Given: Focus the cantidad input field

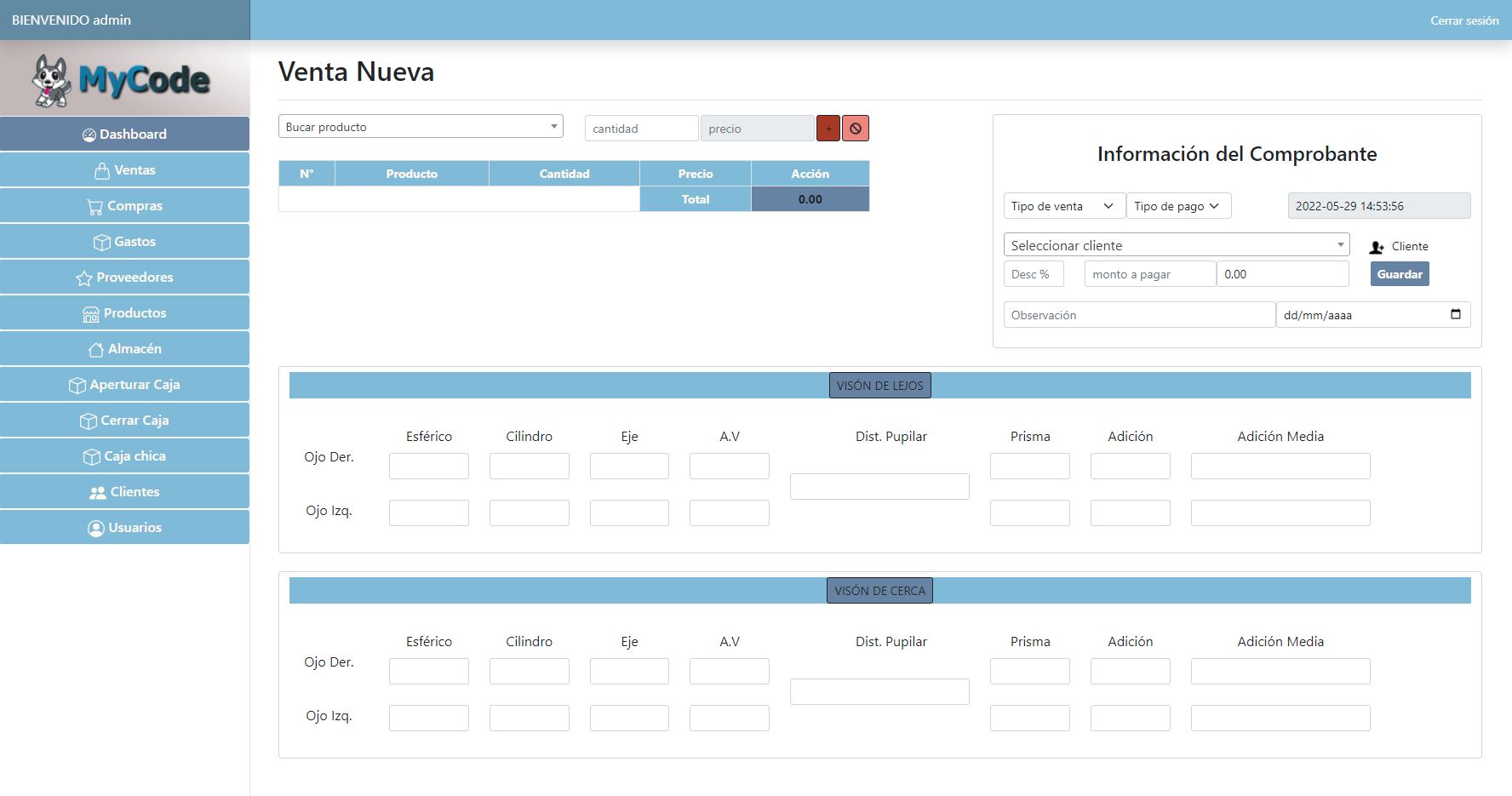Looking at the screenshot, I should [x=641, y=129].
